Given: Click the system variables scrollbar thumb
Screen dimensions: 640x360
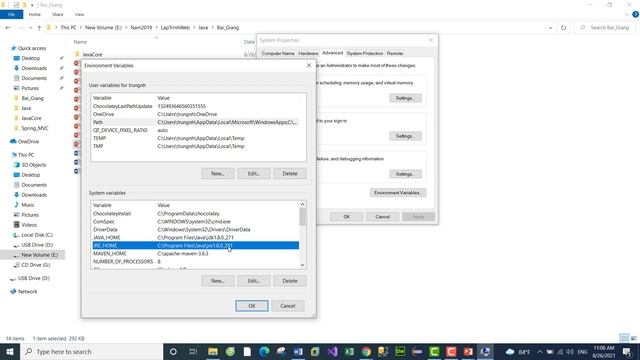Looking at the screenshot, I should (x=302, y=217).
